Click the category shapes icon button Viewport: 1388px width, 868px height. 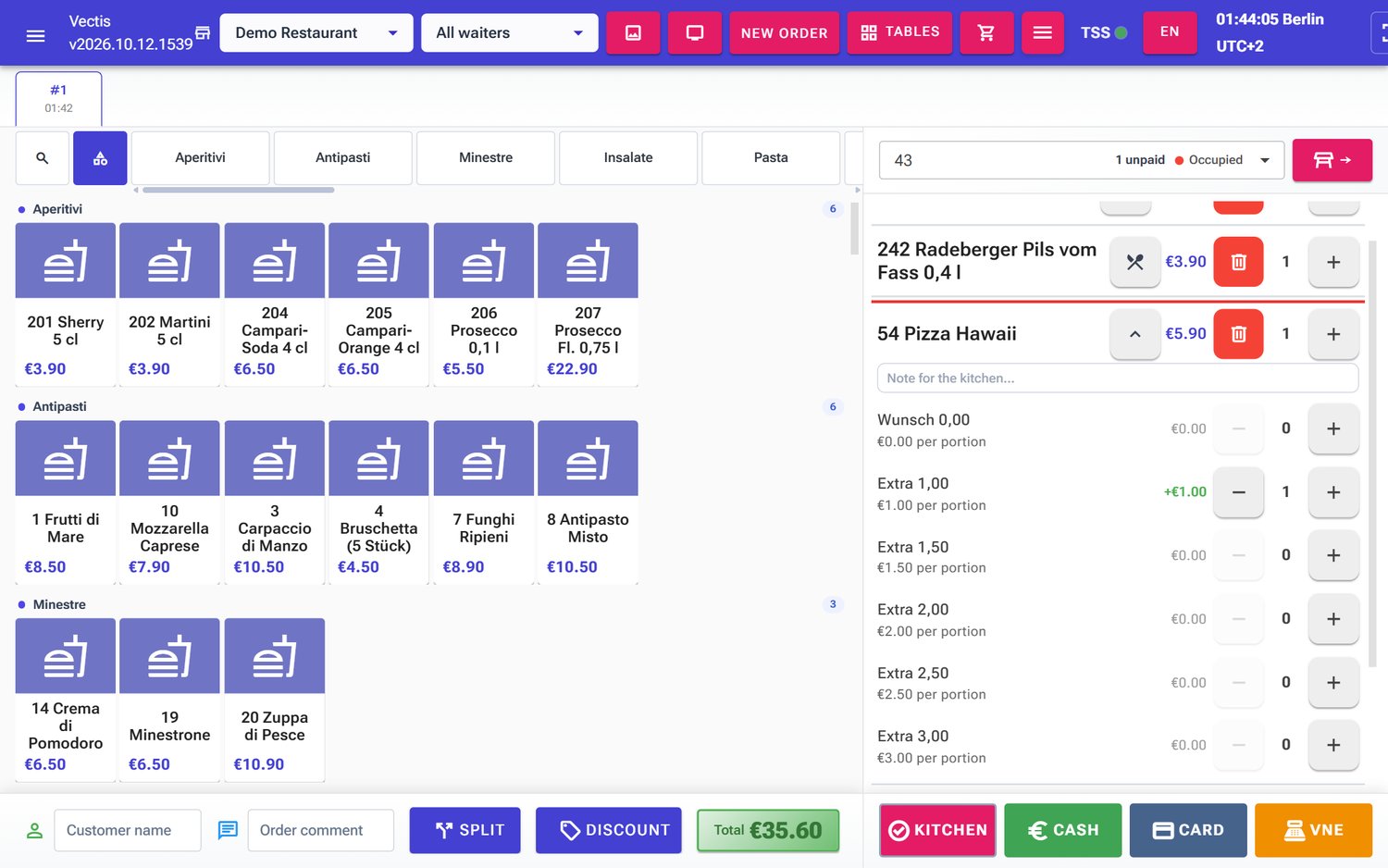pos(100,158)
